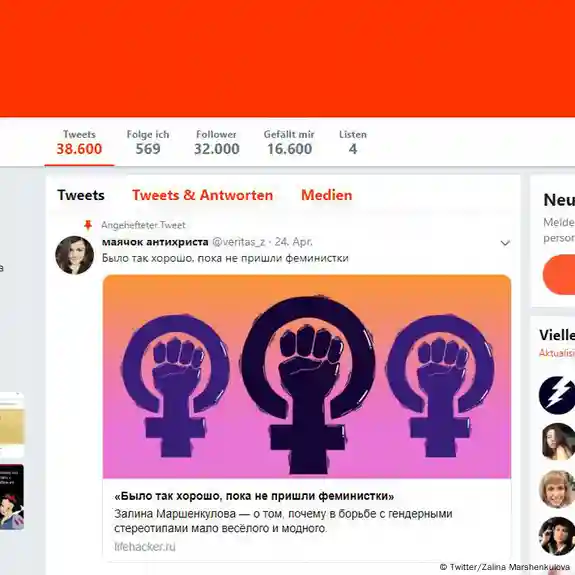Switch to Tweets & Antworten tab
Viewport: 575px width, 575px height.
[x=202, y=195]
